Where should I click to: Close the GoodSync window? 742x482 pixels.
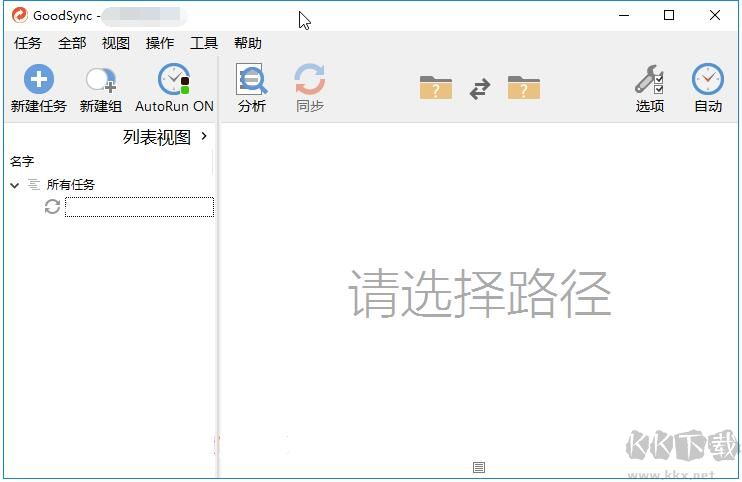coord(715,15)
